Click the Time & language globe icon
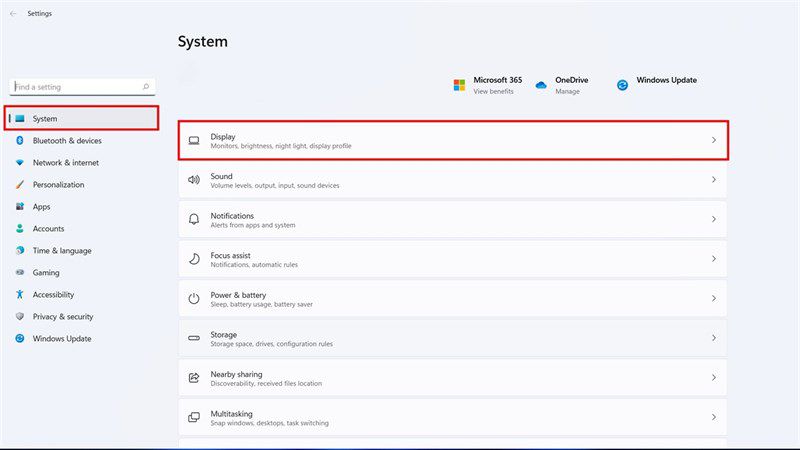Viewport: 800px width, 450px height. click(x=20, y=250)
